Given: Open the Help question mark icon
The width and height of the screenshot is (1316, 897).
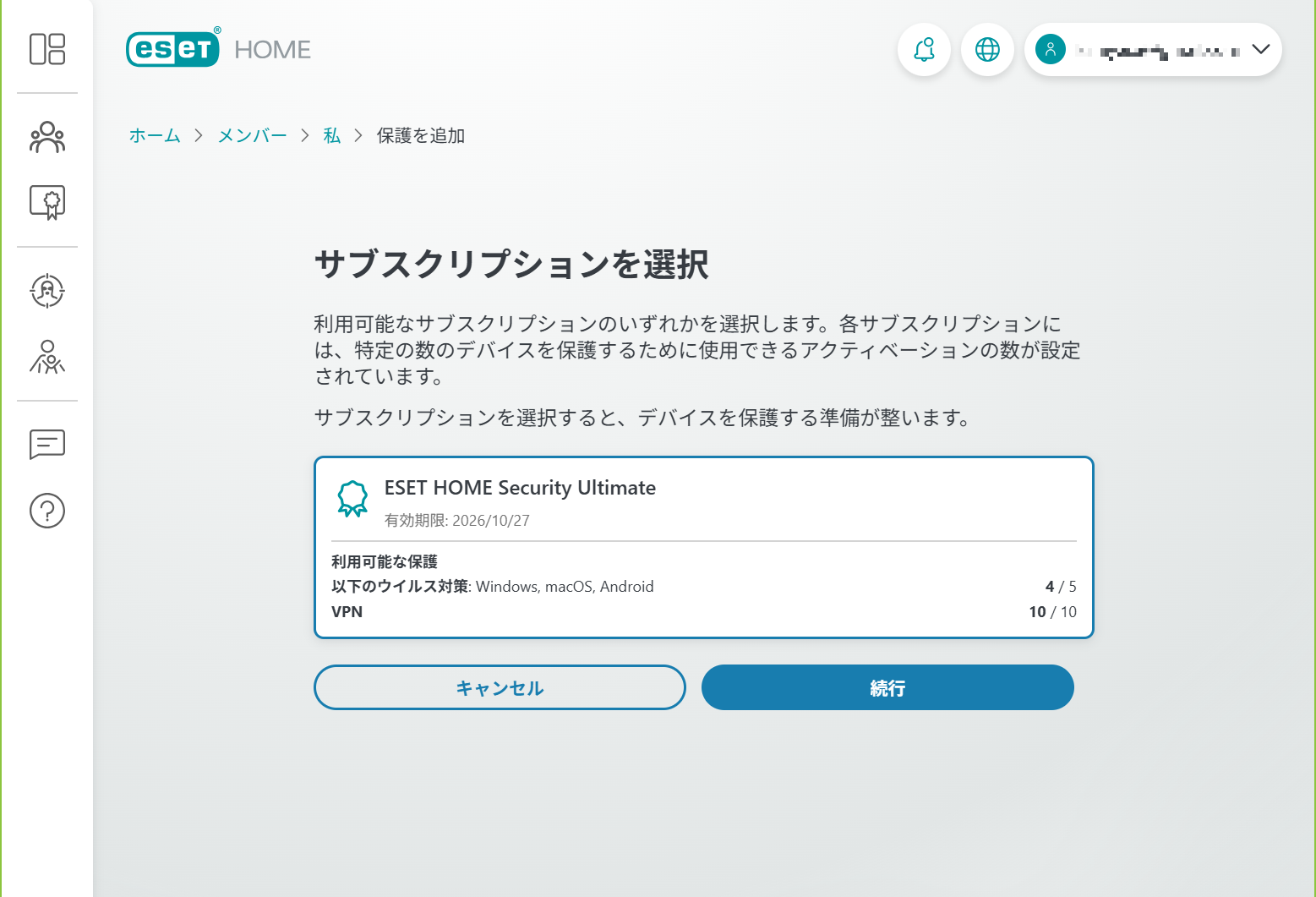Looking at the screenshot, I should pos(47,511).
